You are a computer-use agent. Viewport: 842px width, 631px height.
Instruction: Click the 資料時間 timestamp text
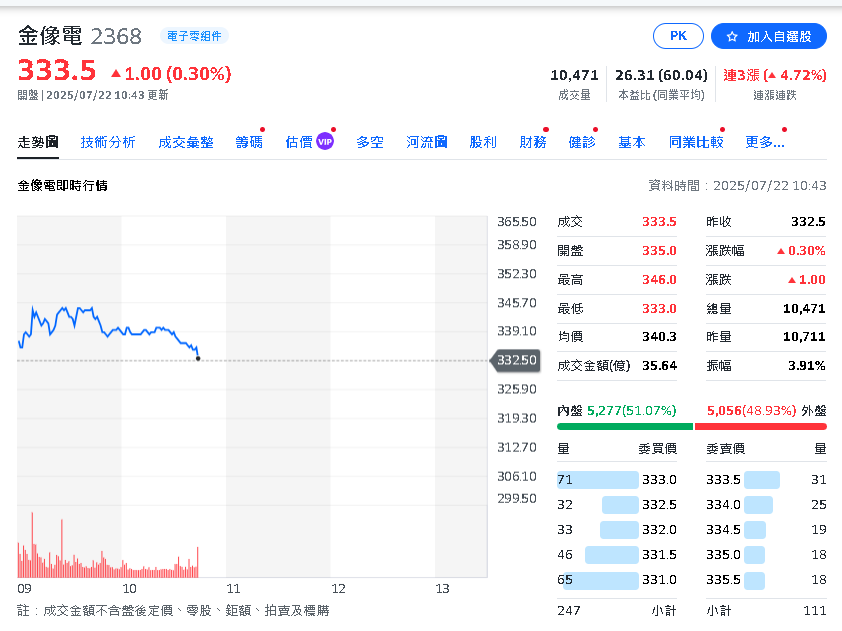737,186
